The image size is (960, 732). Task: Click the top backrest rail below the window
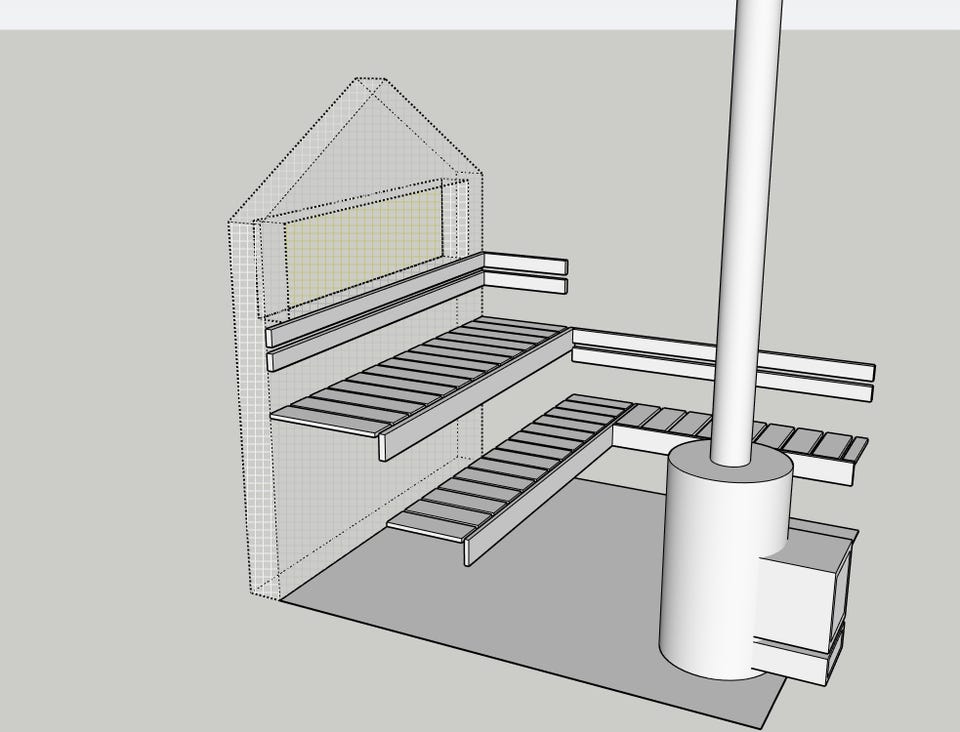pyautogui.click(x=370, y=298)
